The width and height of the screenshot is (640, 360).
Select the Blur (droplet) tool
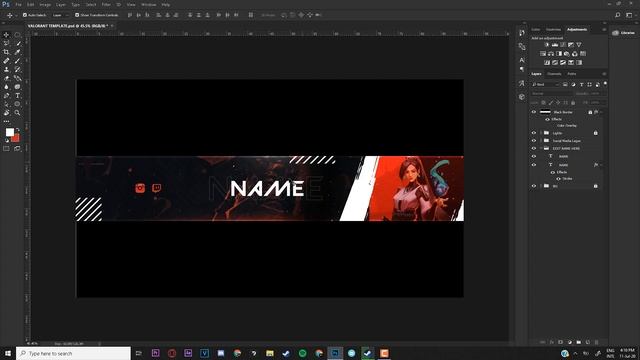pos(7,87)
